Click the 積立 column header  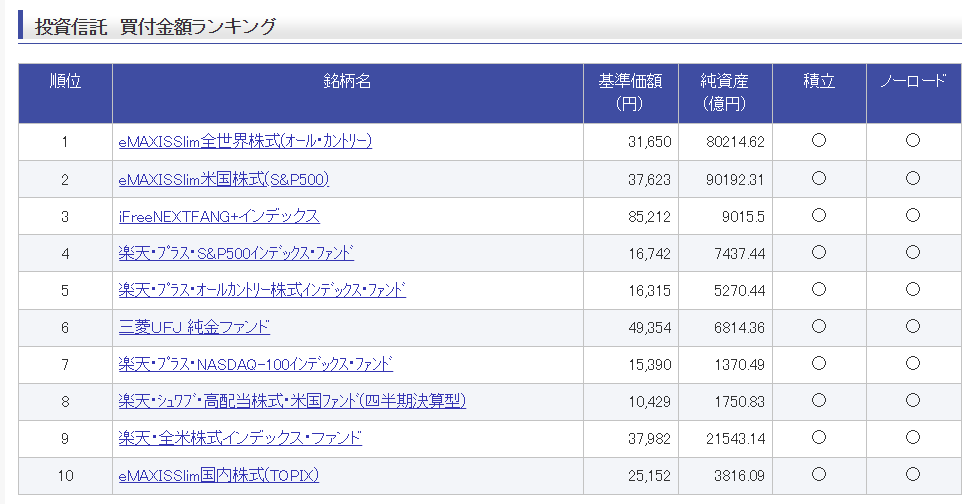click(x=819, y=82)
